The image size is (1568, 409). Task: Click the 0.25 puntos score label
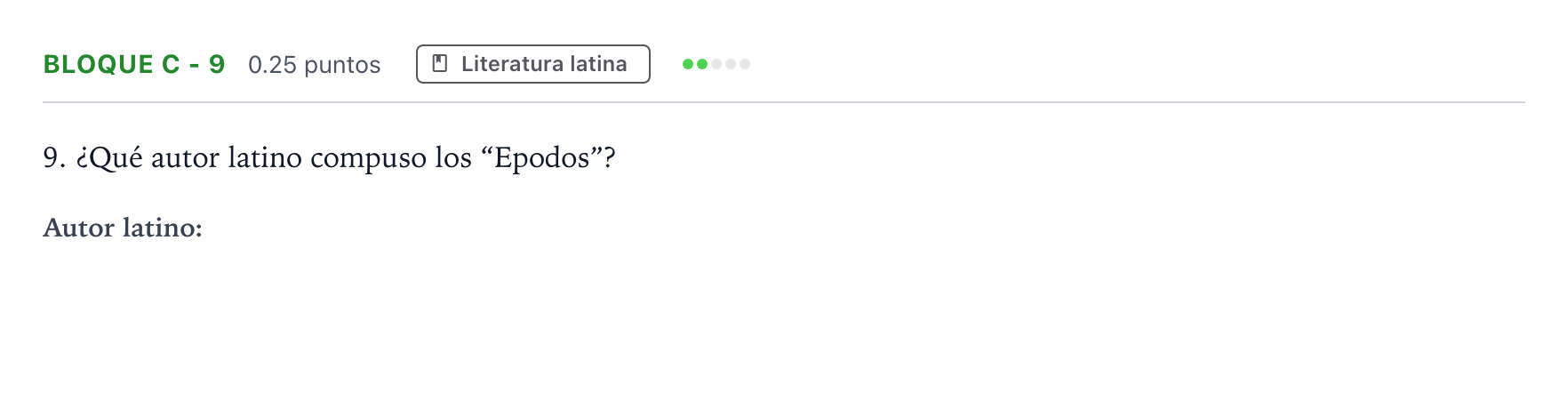315,65
